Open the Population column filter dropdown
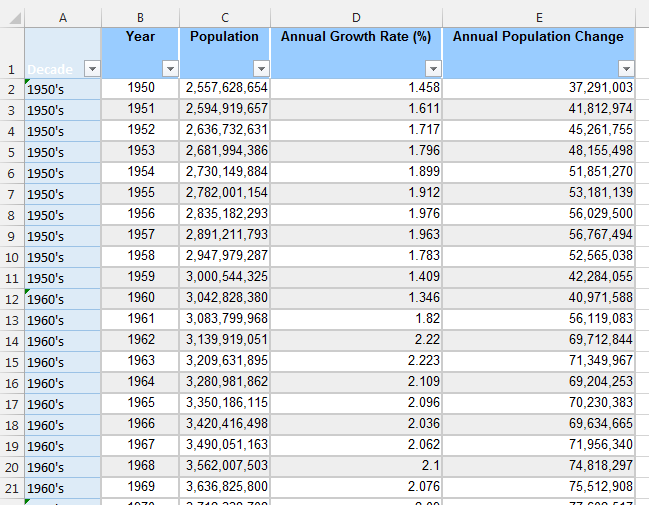This screenshot has height=505, width=649. pos(261,68)
